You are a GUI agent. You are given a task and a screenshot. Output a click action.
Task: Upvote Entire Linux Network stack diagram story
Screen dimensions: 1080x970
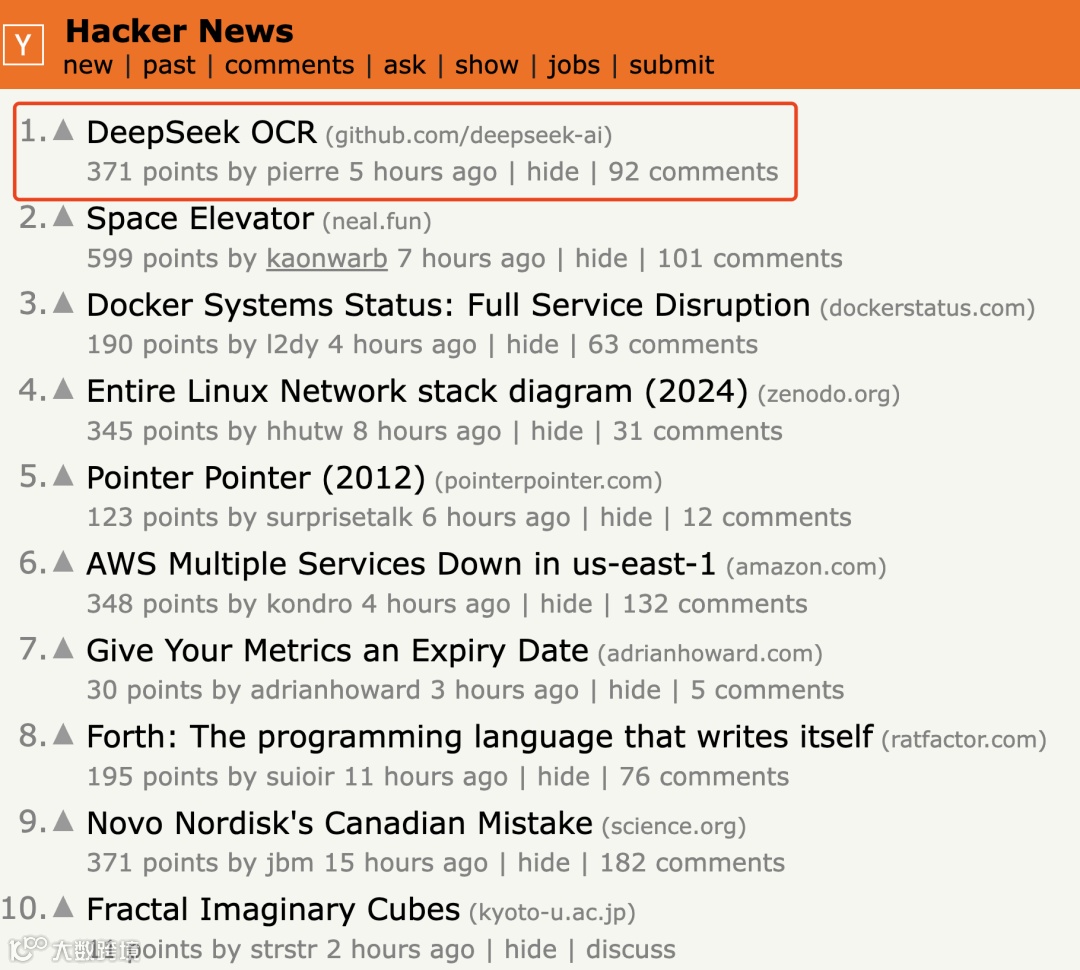(63, 389)
